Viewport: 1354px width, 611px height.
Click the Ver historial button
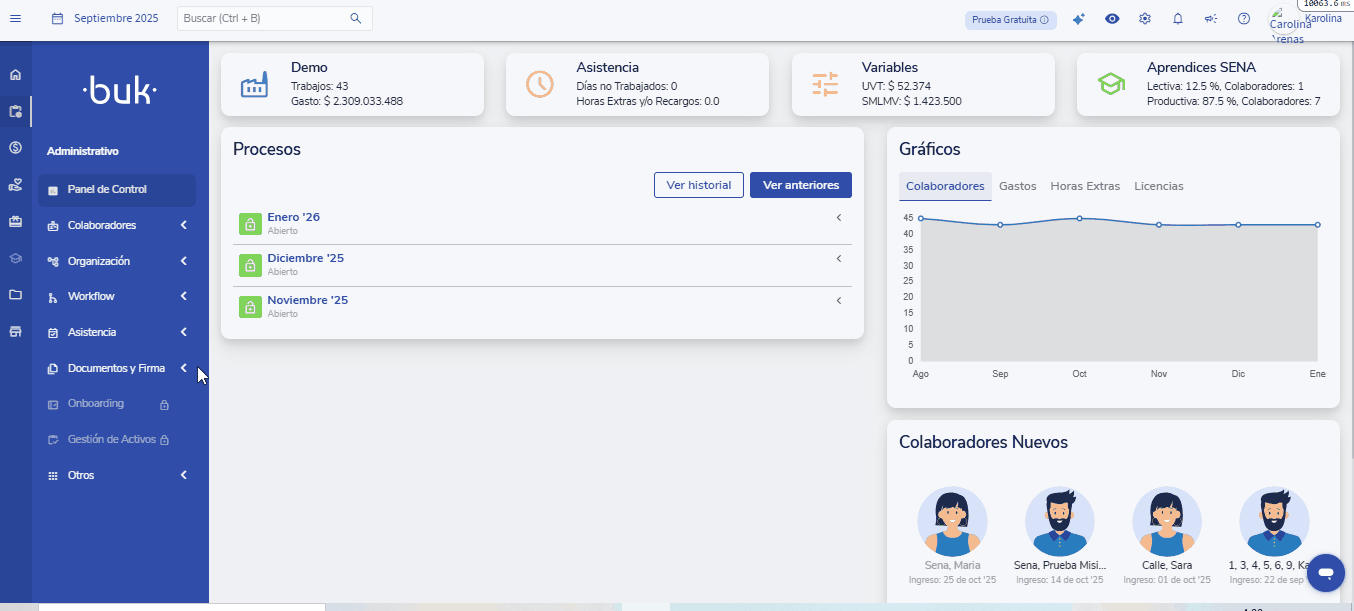[699, 185]
